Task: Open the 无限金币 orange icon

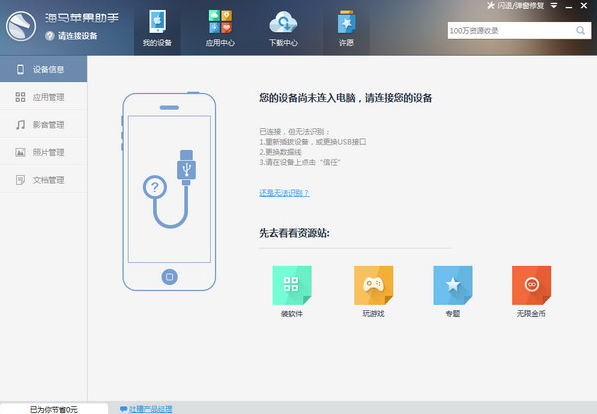Action: [x=532, y=285]
